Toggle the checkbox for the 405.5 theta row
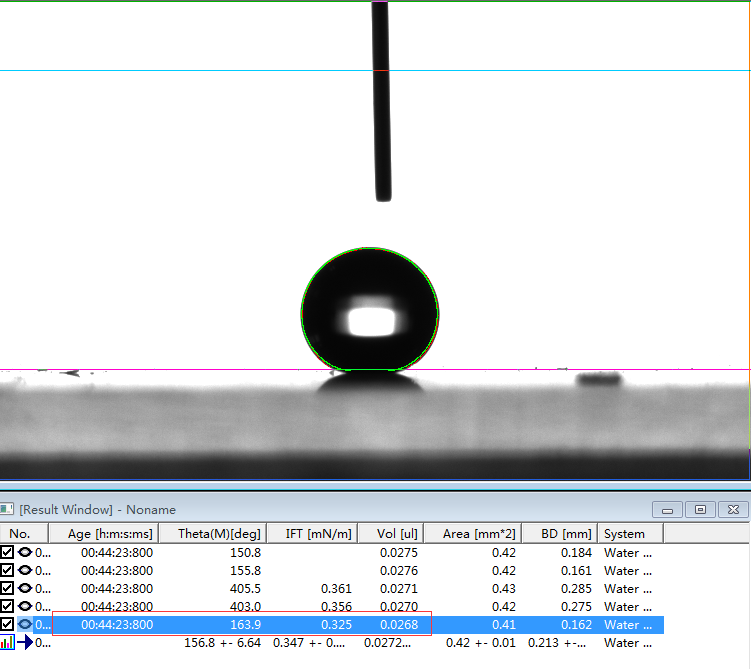The width and height of the screenshot is (751, 669). click(x=8, y=588)
